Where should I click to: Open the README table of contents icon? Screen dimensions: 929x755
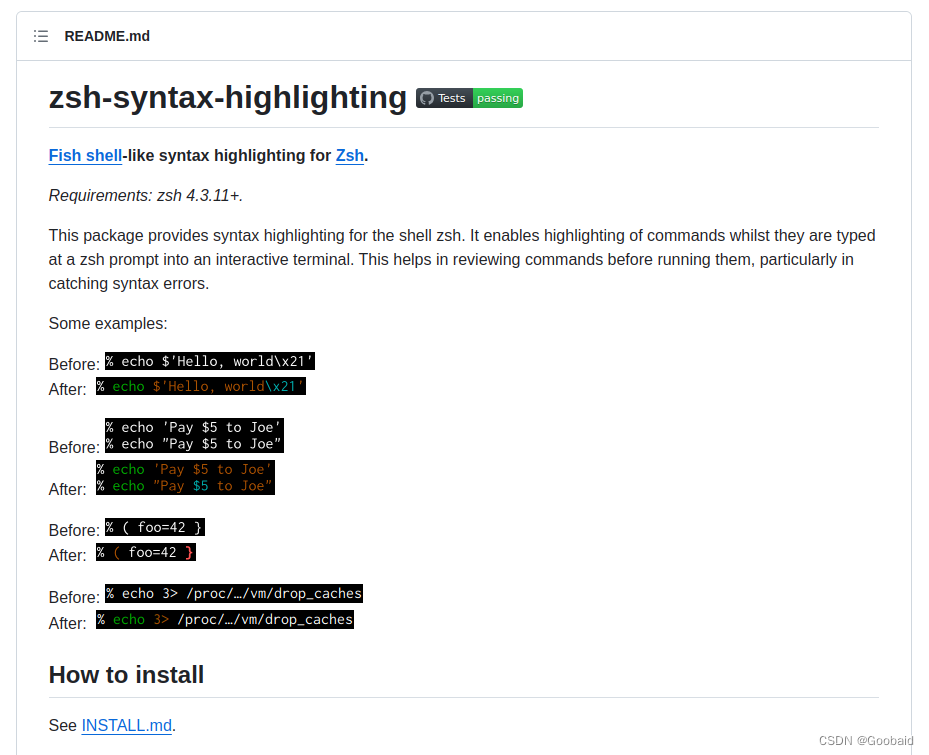41,36
